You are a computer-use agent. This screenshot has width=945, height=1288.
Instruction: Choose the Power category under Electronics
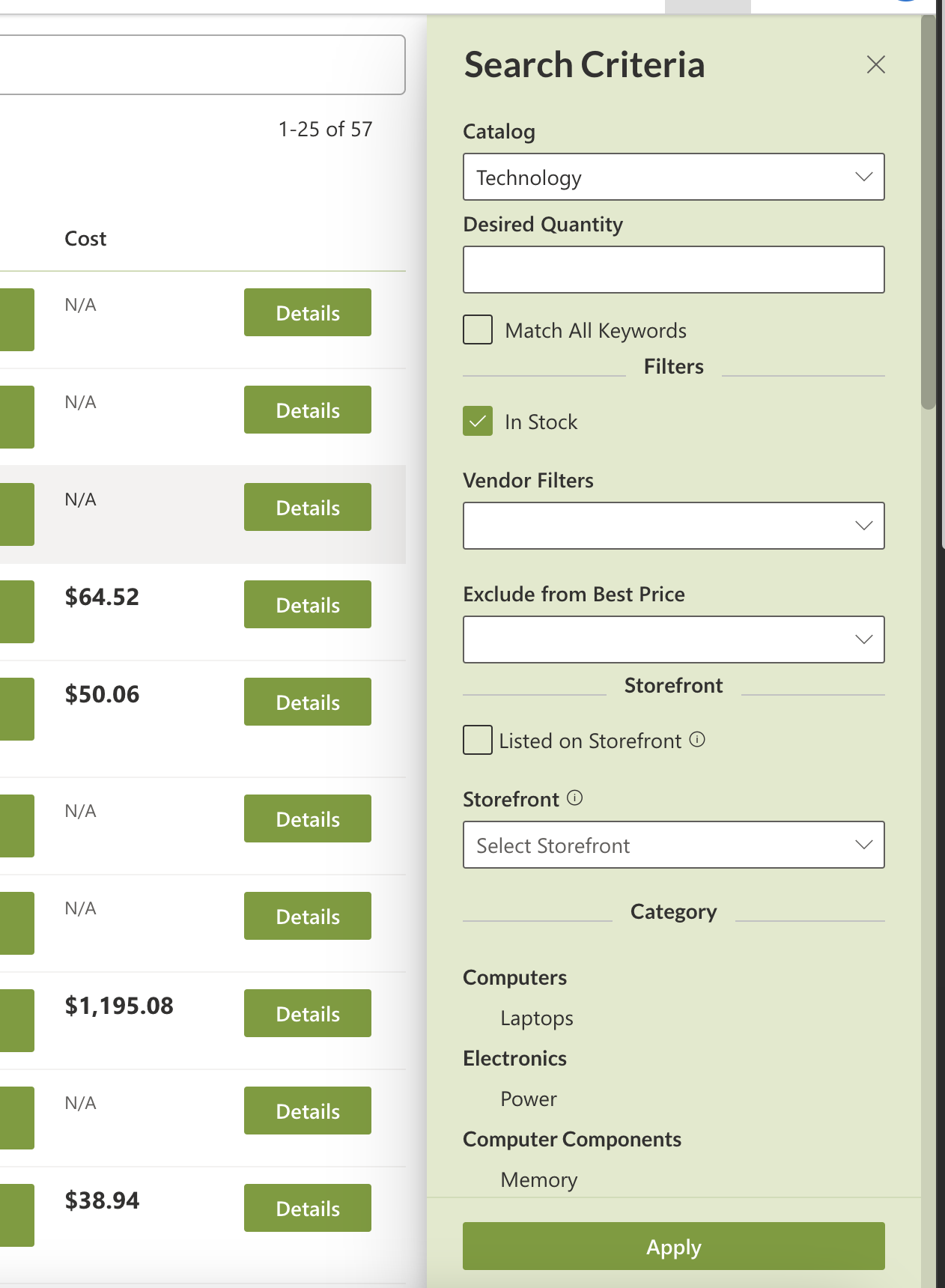point(528,1099)
